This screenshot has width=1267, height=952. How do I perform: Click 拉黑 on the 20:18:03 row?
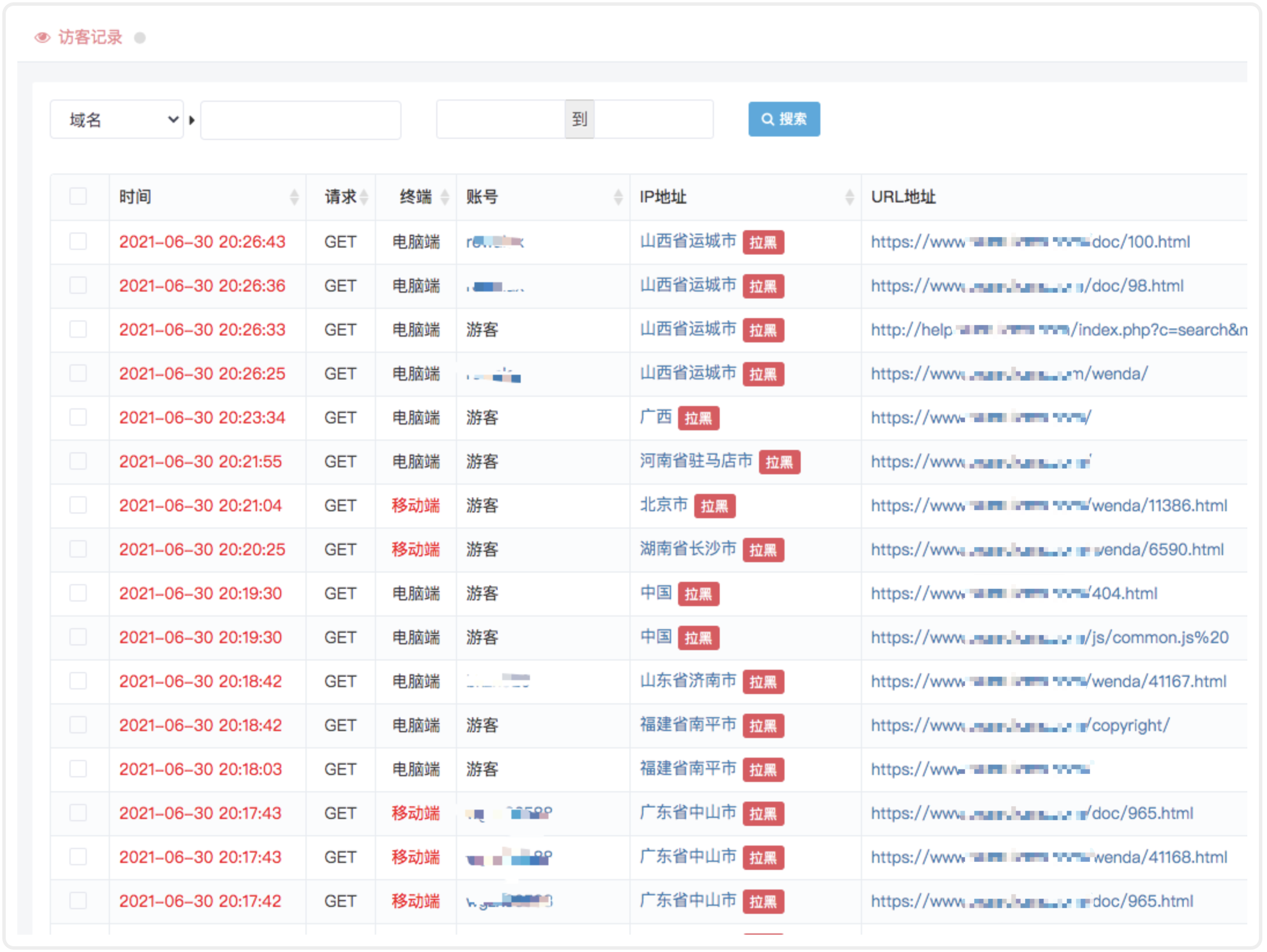(763, 770)
